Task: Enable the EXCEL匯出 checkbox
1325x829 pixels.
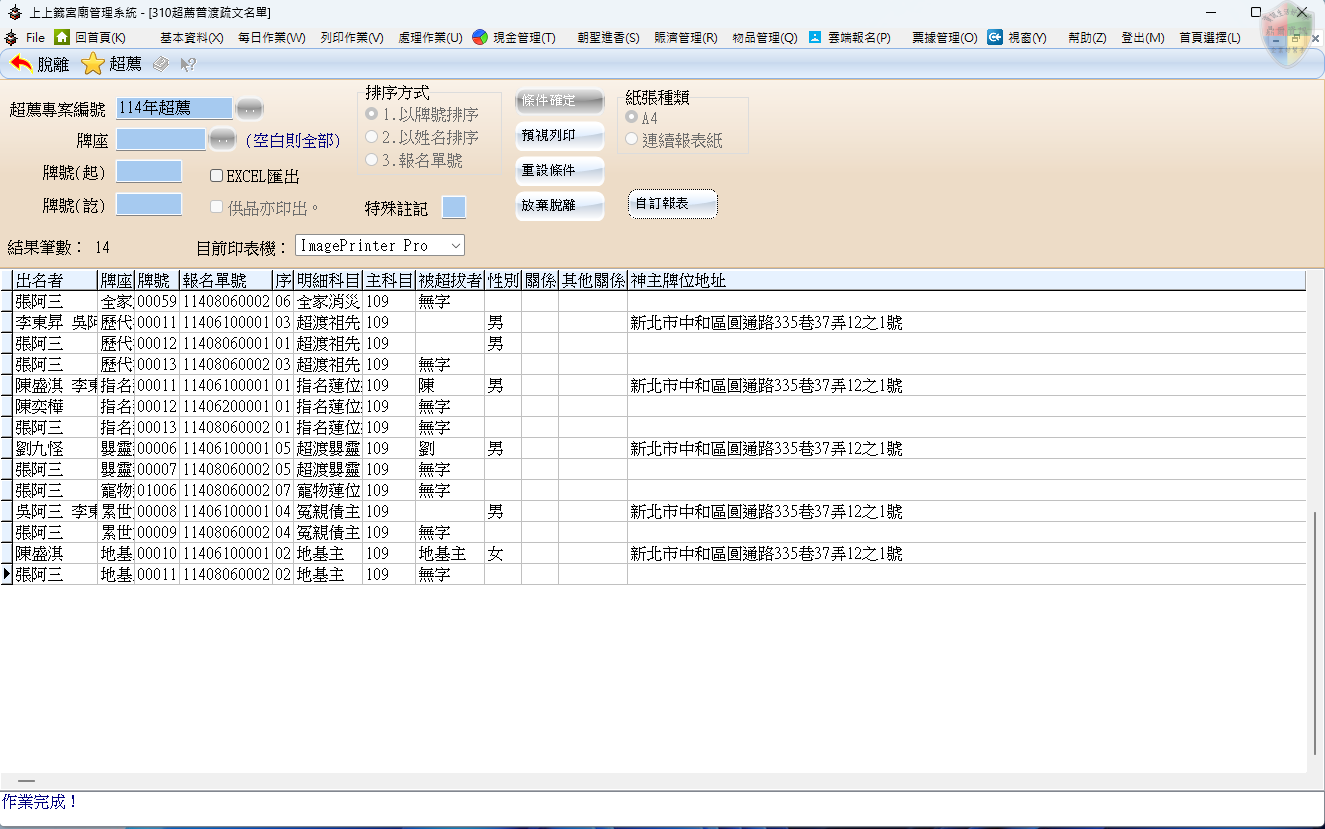Action: point(217,176)
